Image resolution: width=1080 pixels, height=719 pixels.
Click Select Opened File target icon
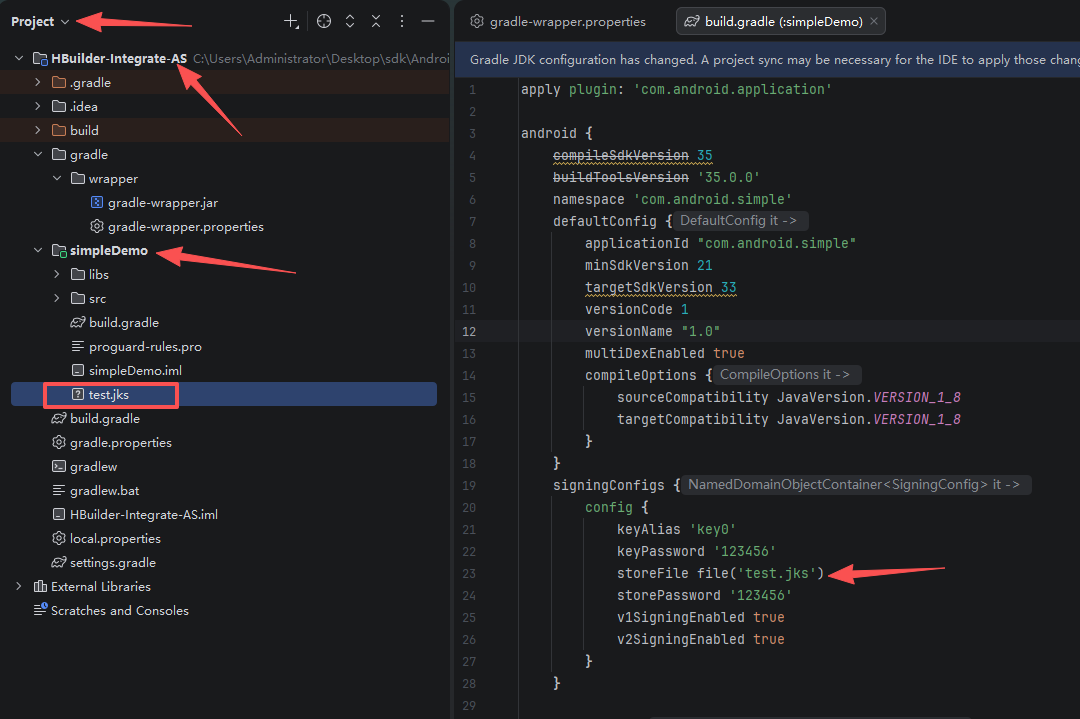pos(324,21)
